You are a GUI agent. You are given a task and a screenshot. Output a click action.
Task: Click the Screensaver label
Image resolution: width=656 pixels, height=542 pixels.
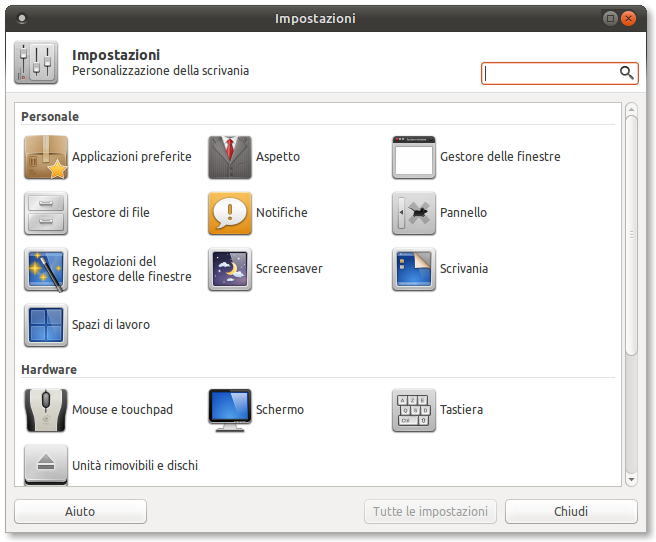(289, 269)
